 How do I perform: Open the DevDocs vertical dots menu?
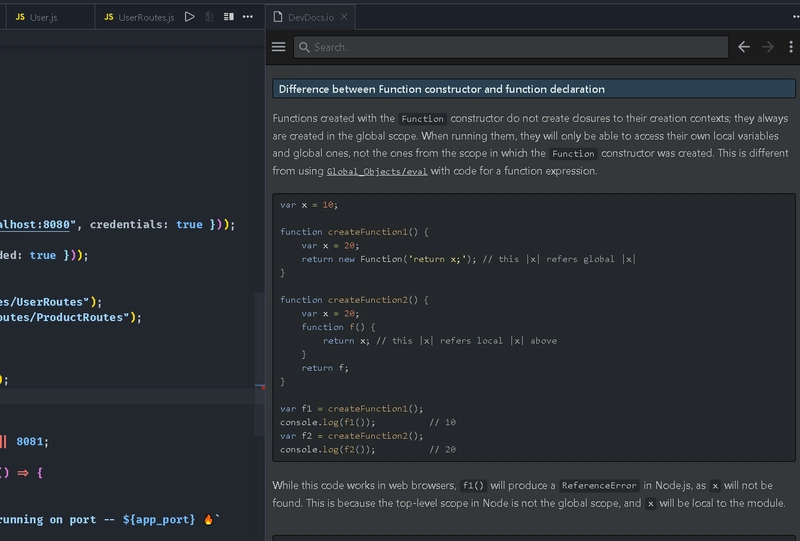tap(791, 47)
